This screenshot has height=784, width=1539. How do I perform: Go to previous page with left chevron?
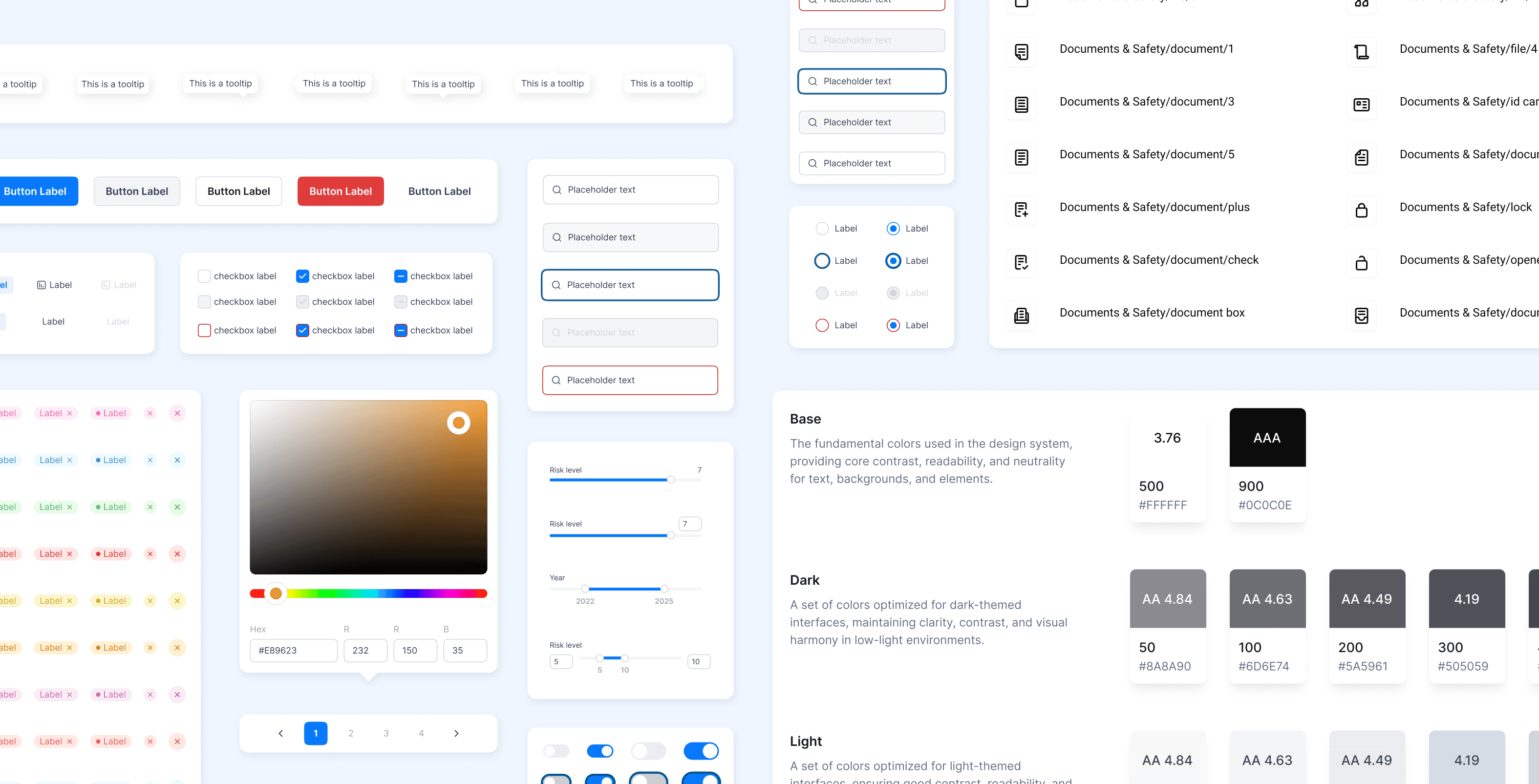click(281, 733)
